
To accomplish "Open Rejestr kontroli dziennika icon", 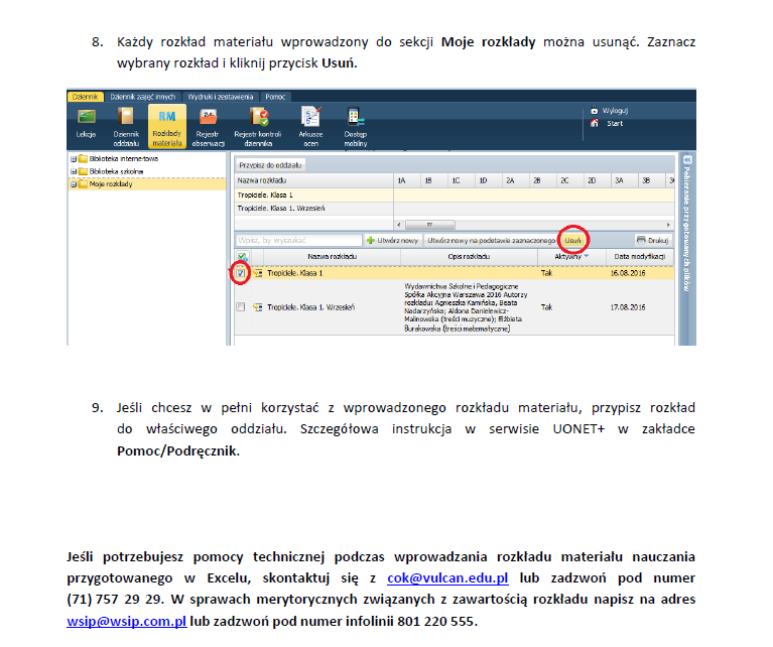I will pyautogui.click(x=258, y=127).
